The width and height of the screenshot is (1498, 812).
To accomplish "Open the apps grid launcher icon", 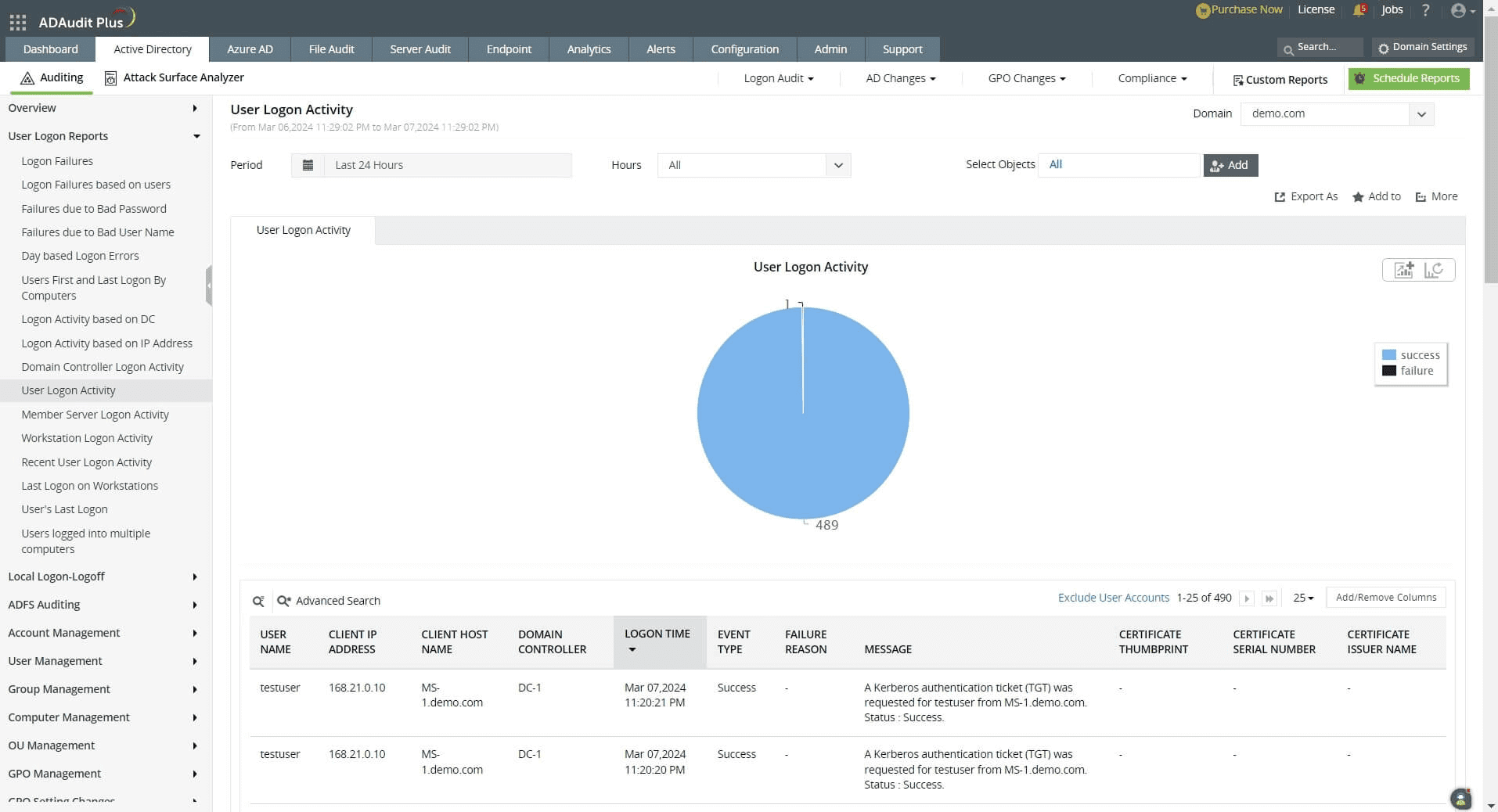I will coord(17,22).
